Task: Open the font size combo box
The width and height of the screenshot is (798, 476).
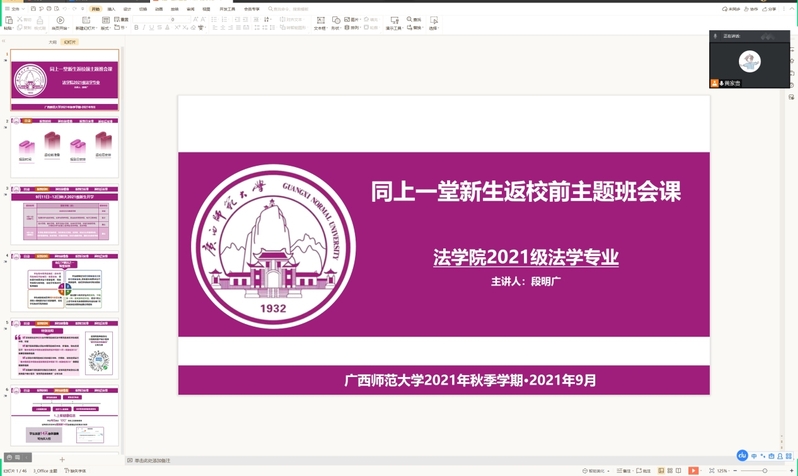Action: click(180, 19)
